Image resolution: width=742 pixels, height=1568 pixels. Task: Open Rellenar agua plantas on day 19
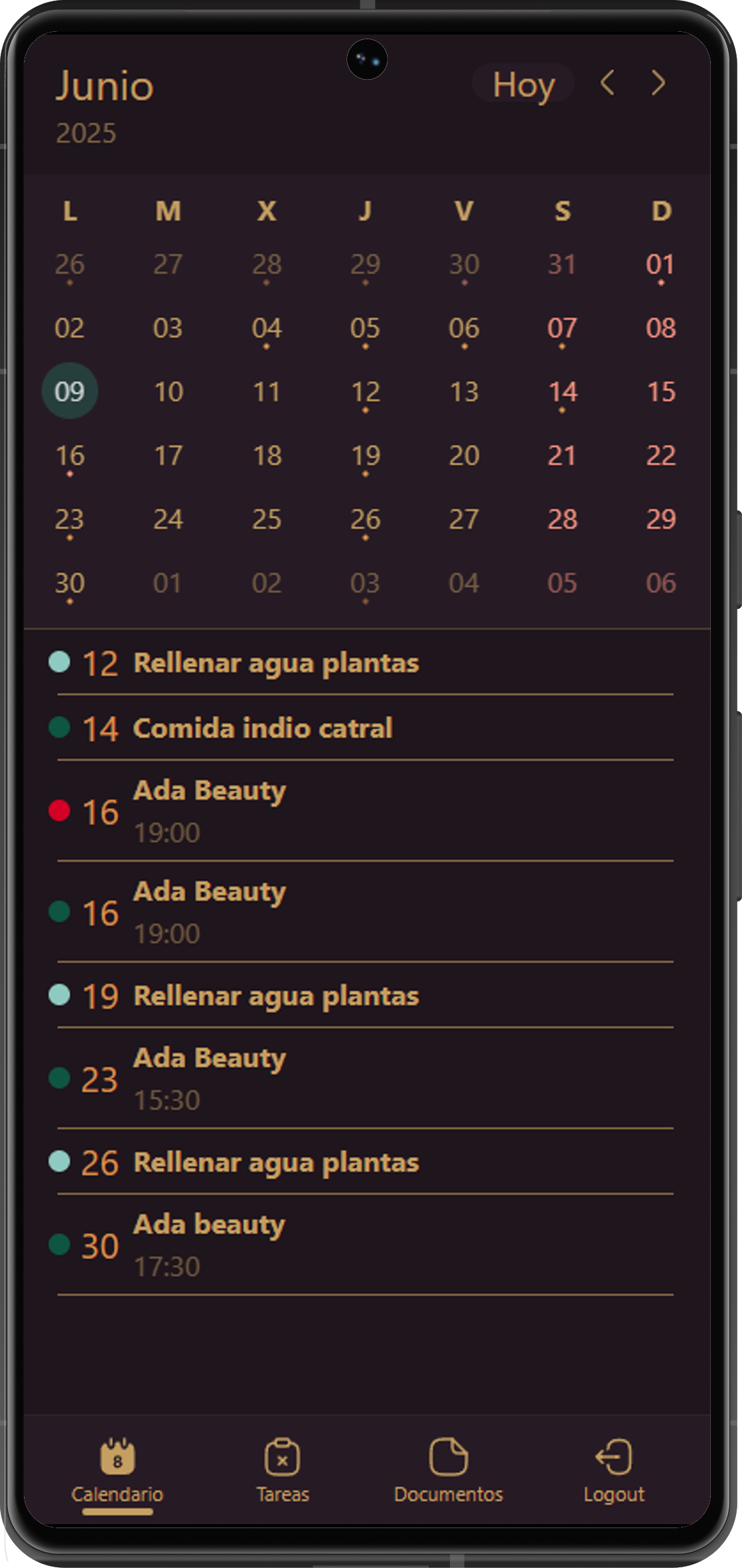(276, 996)
